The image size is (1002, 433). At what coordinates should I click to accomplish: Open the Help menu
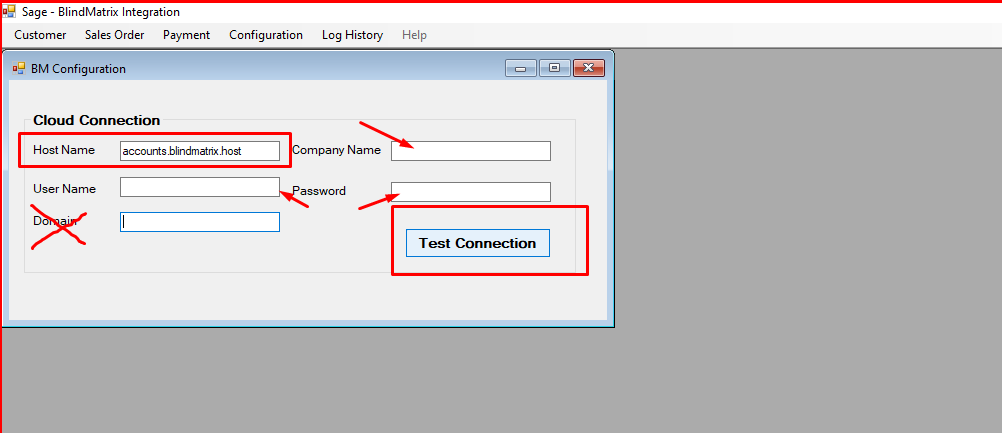tap(414, 35)
